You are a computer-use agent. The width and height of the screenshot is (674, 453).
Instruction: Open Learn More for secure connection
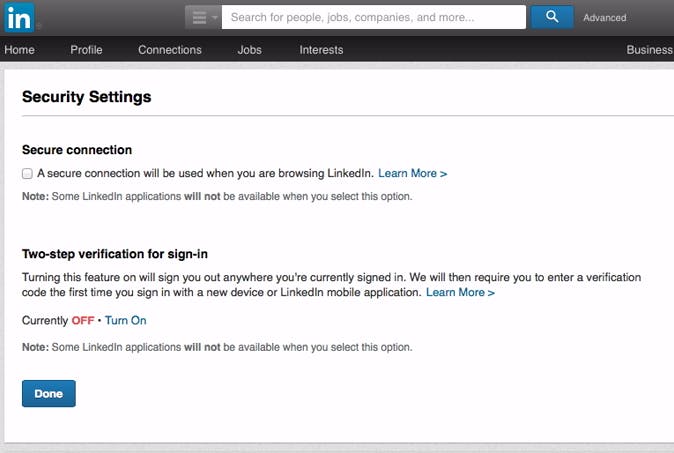pos(412,174)
